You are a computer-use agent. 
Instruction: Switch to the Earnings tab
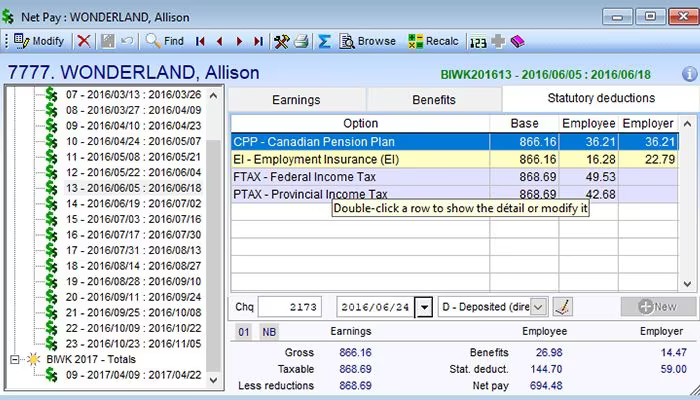[x=296, y=100]
